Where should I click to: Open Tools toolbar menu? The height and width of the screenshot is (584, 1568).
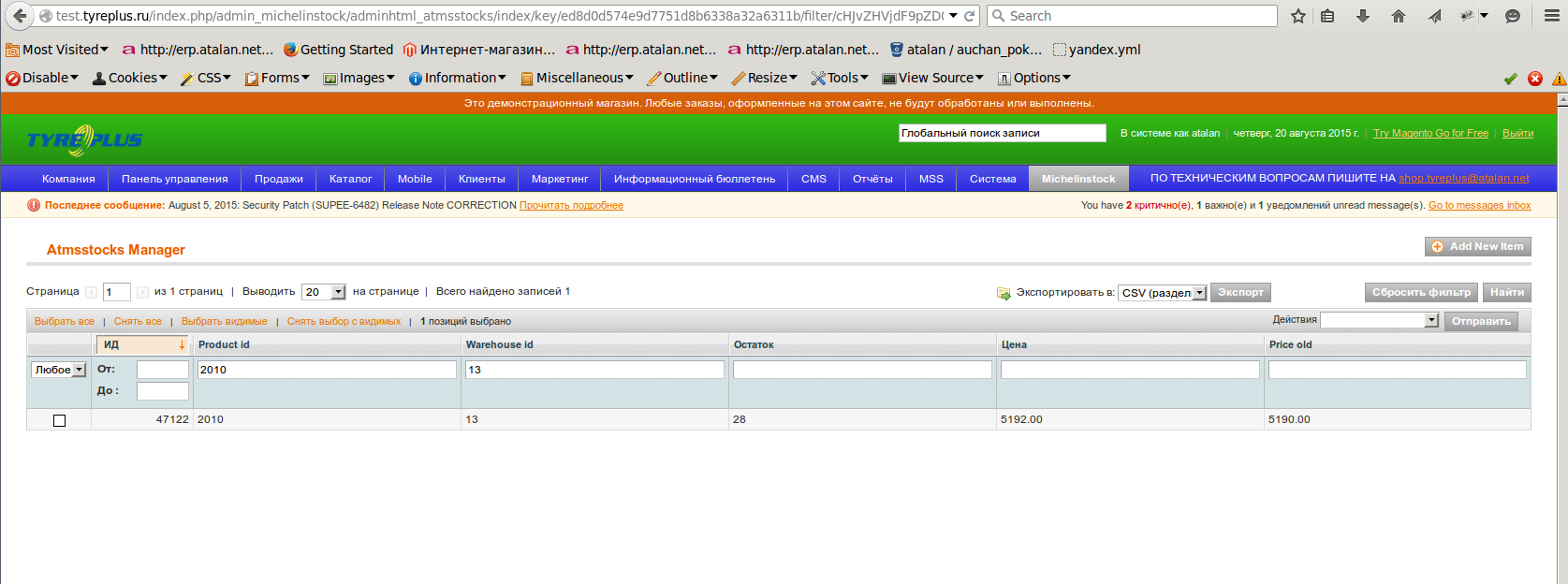pyautogui.click(x=840, y=78)
